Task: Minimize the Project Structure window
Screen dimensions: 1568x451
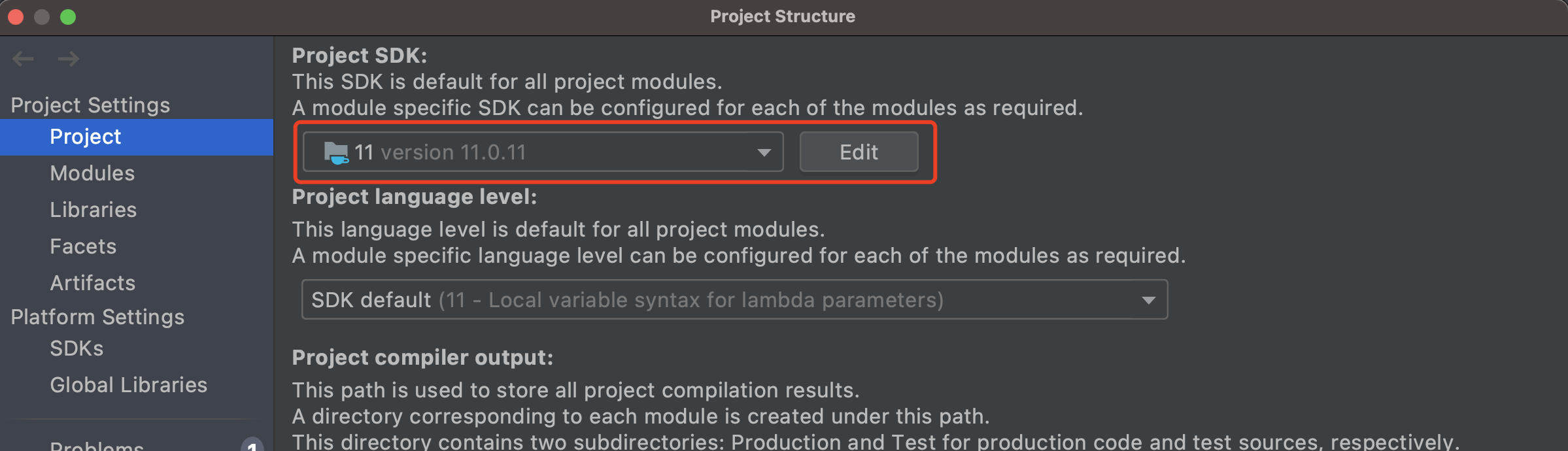Action: 42,17
